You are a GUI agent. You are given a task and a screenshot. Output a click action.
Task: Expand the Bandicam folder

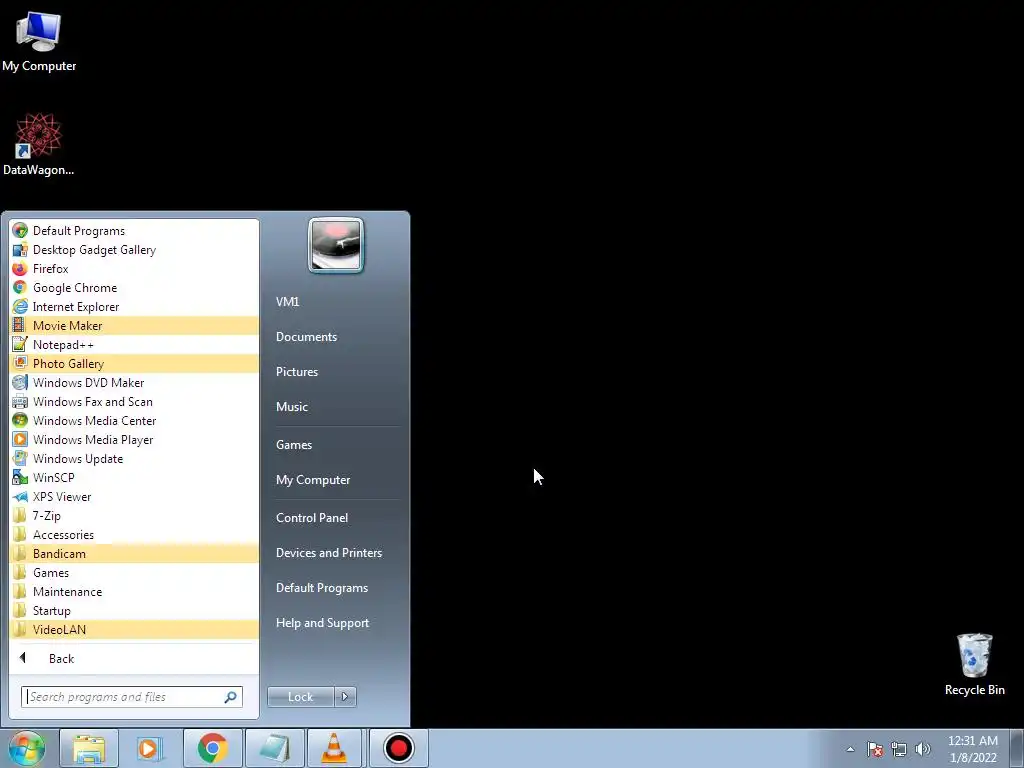pyautogui.click(x=135, y=553)
